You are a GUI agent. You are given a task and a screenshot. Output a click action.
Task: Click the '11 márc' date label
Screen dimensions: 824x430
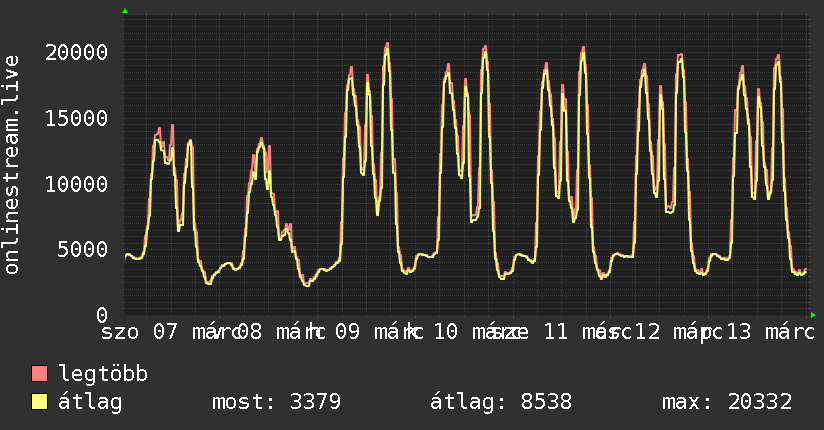(587, 332)
